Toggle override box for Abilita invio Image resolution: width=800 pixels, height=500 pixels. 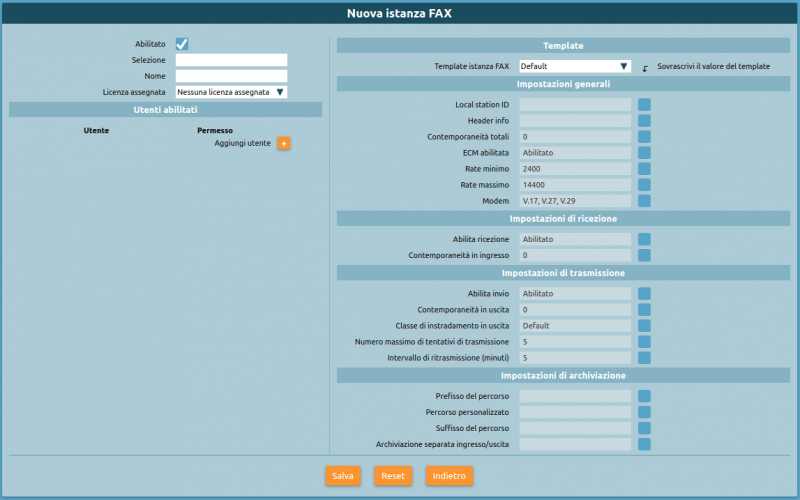pos(645,293)
